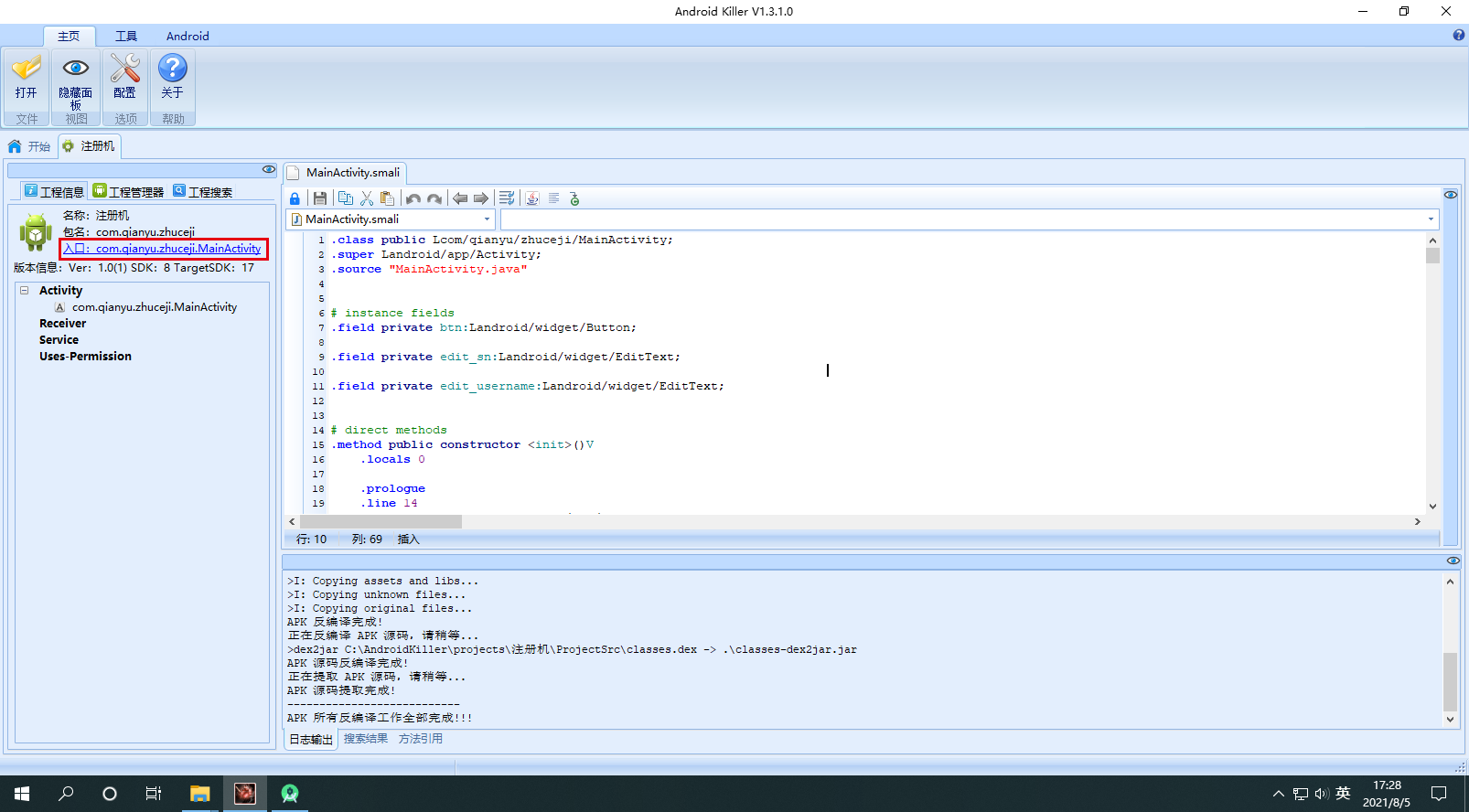Collapse the Activity tree node

tap(25, 291)
